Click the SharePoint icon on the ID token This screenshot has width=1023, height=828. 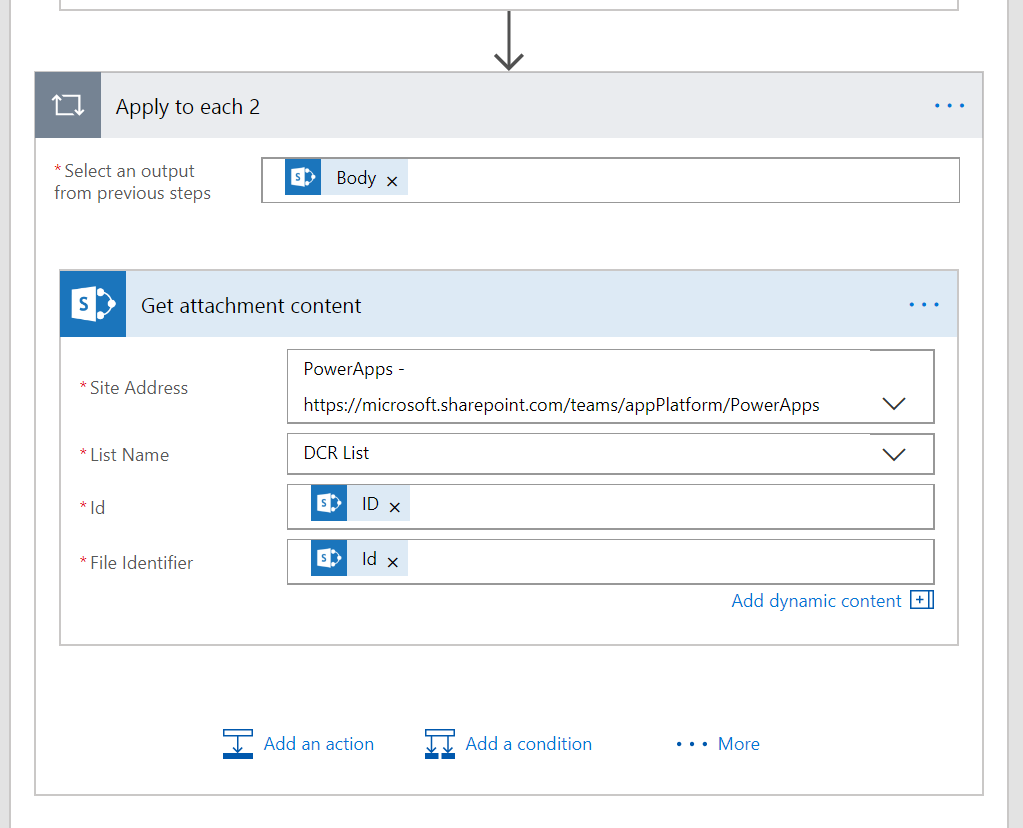329,504
